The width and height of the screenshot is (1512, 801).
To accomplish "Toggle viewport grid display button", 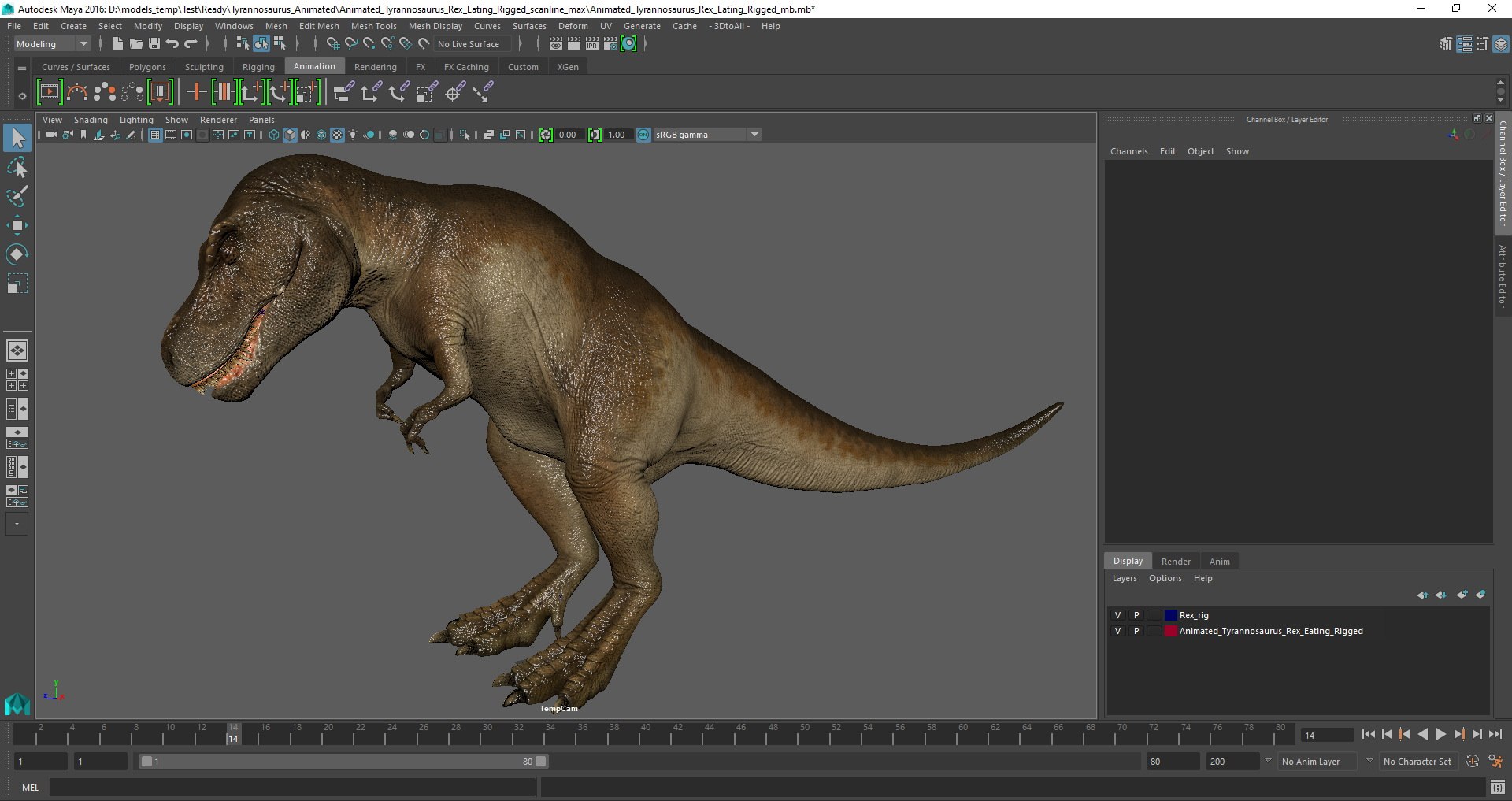I will pos(155,135).
